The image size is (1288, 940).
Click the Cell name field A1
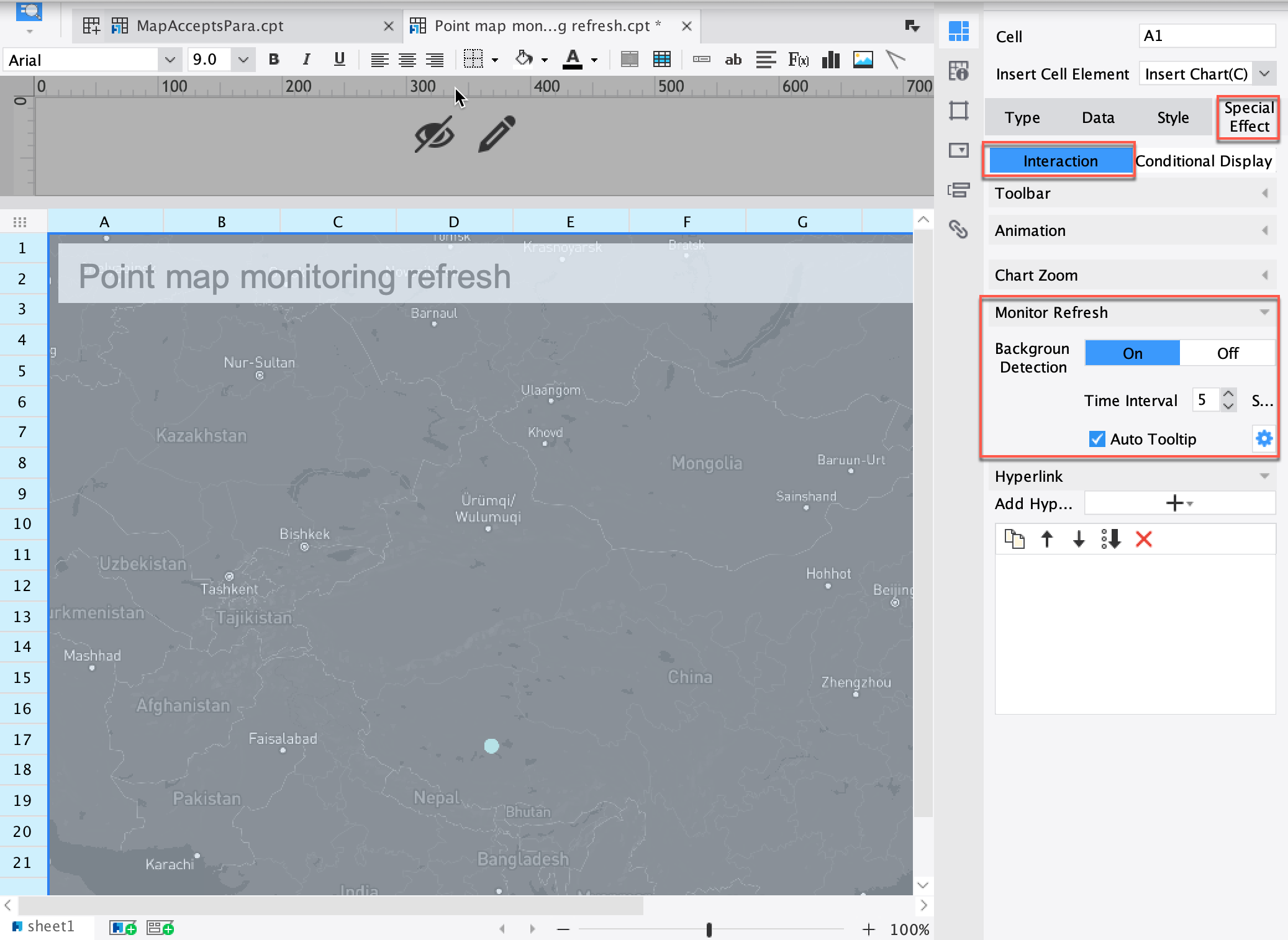tap(1207, 36)
